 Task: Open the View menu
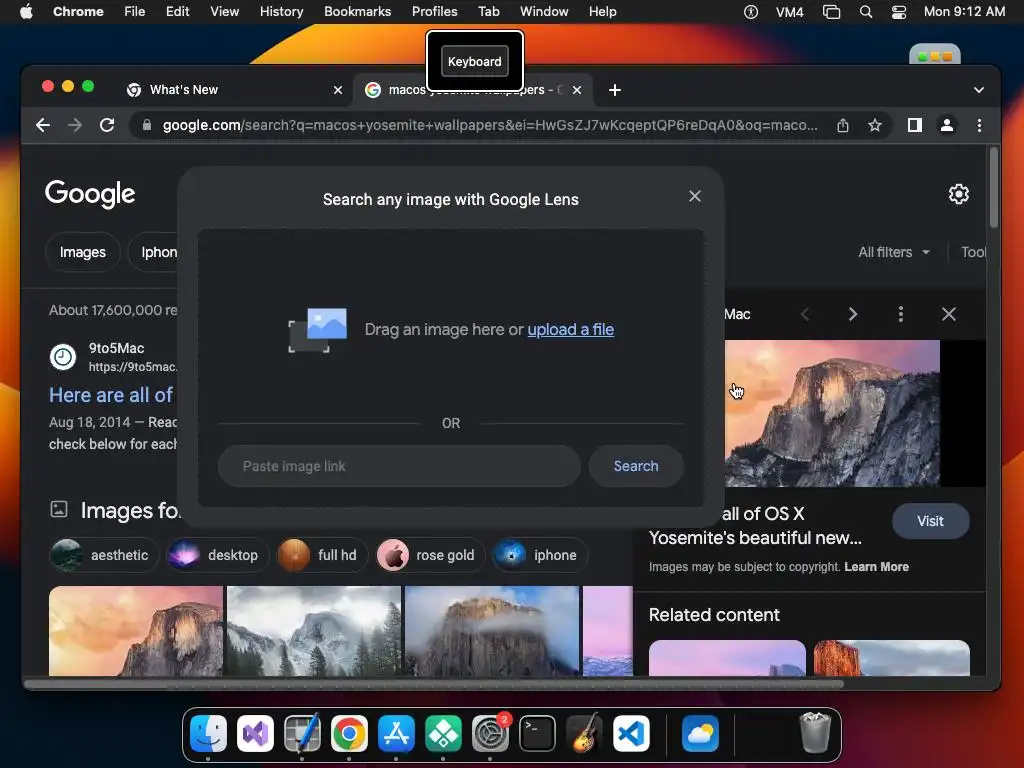(224, 12)
